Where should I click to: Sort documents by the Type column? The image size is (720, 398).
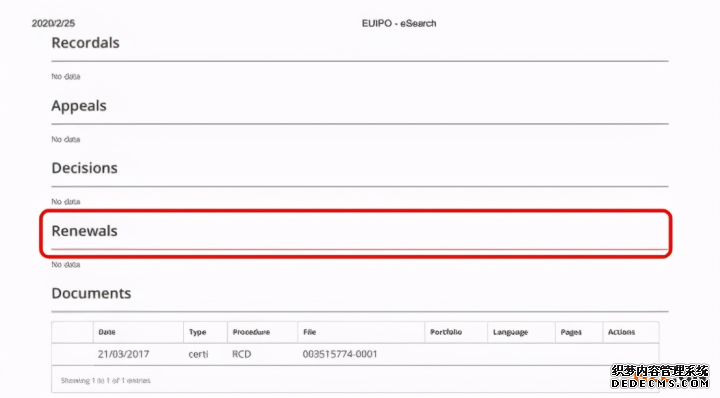pos(197,332)
